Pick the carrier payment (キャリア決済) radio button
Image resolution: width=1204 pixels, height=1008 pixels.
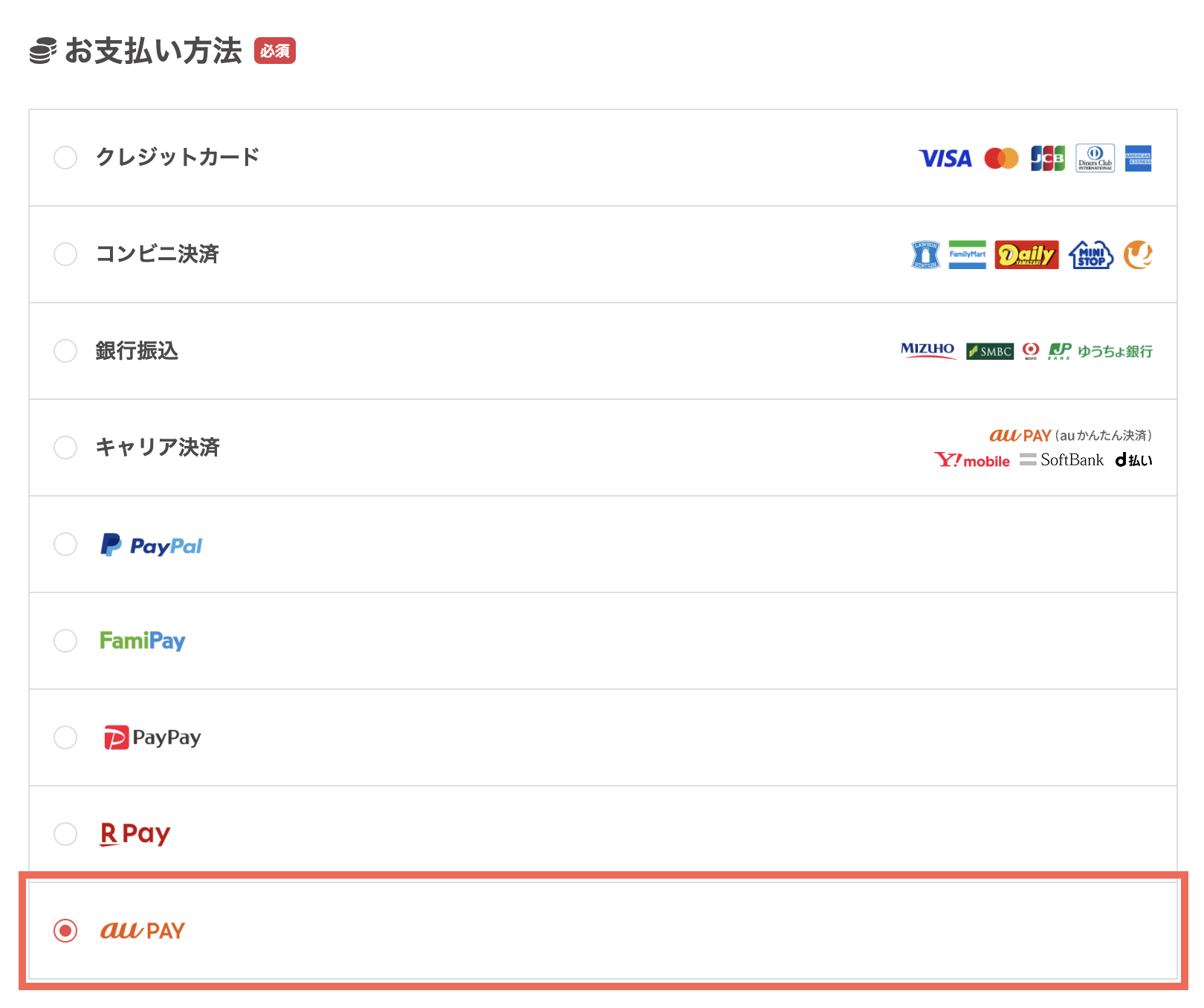[x=65, y=448]
